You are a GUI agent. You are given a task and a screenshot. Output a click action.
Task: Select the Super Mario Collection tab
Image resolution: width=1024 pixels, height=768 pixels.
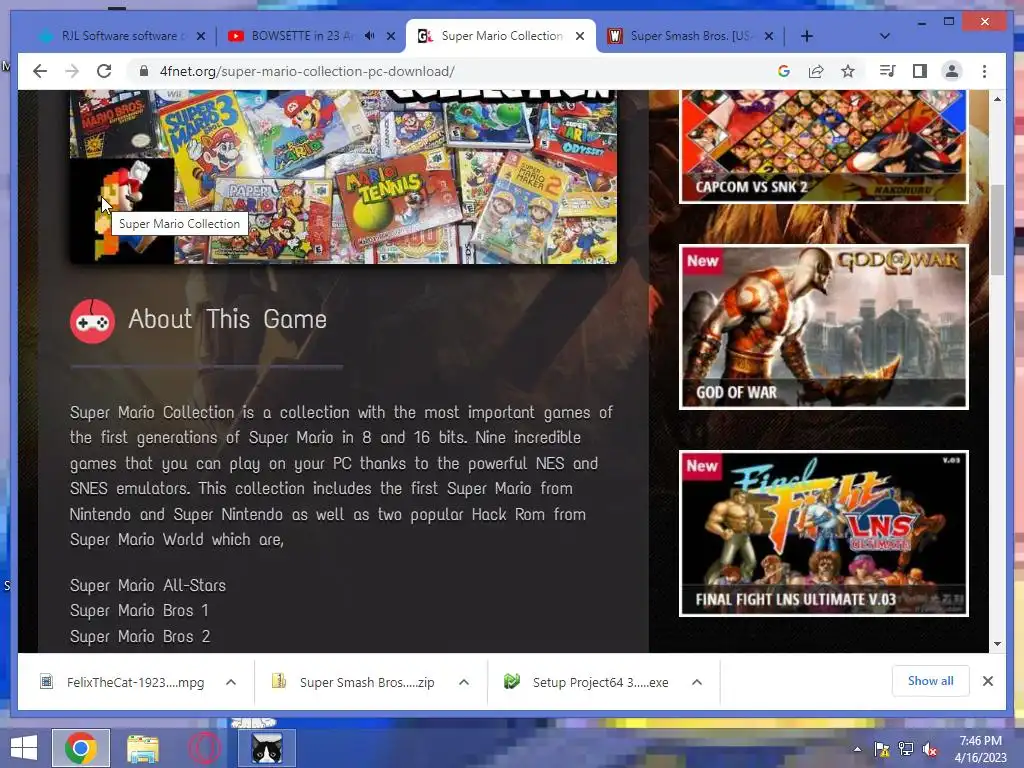500,36
